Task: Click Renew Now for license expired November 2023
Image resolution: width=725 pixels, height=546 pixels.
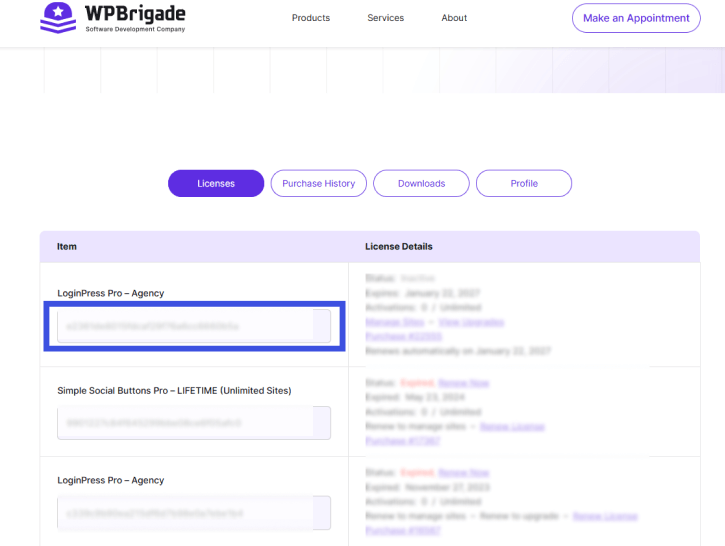Action: coord(464,472)
